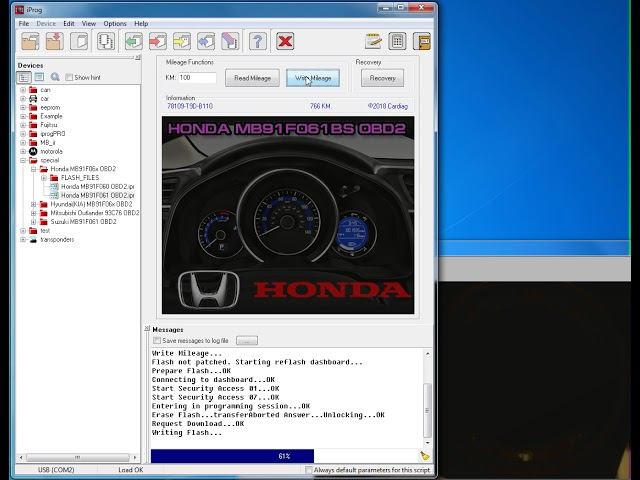Switch Devices panel to tree view icon
This screenshot has width=640, height=480.
pyautogui.click(x=24, y=77)
